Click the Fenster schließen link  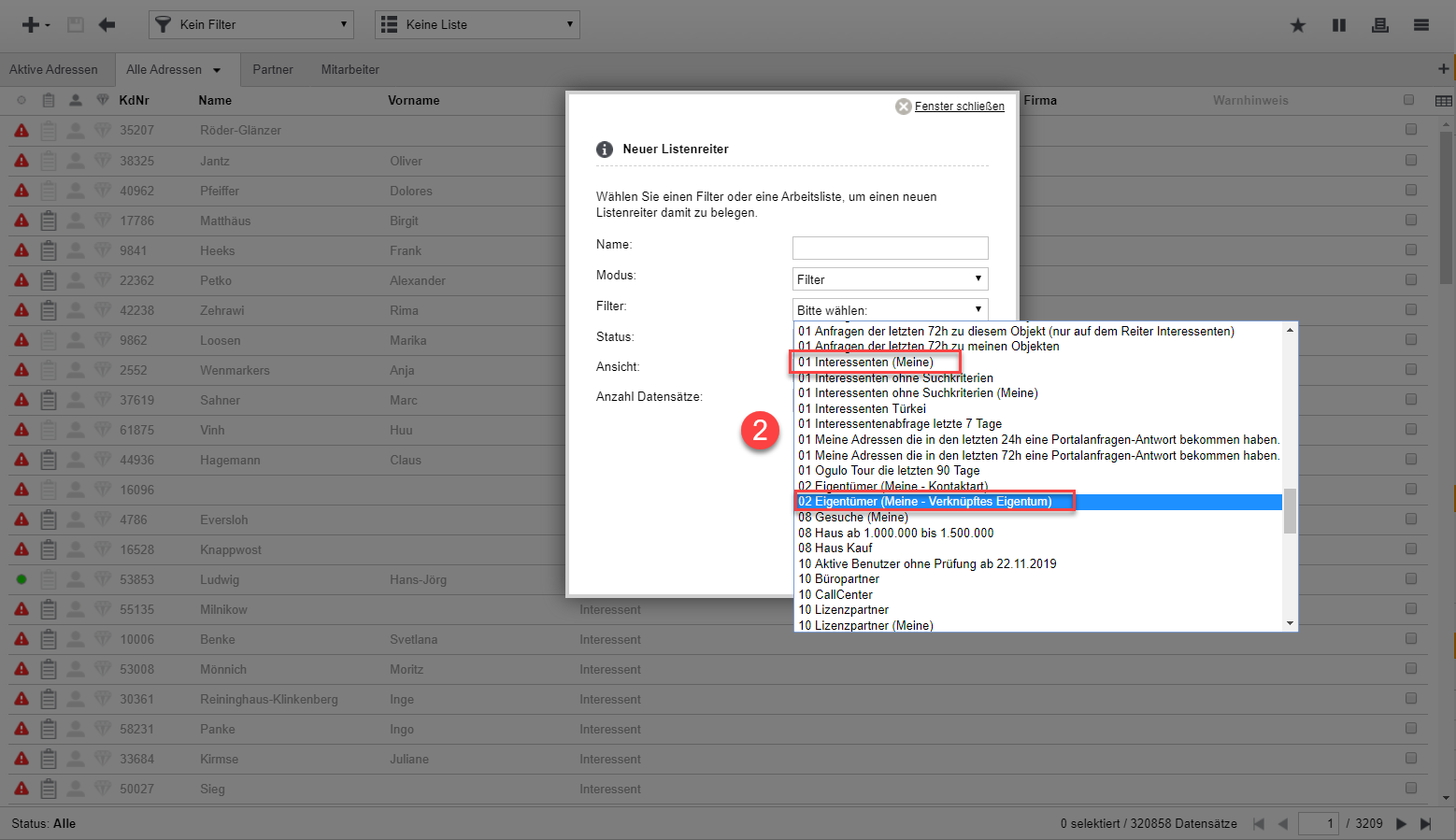point(959,107)
